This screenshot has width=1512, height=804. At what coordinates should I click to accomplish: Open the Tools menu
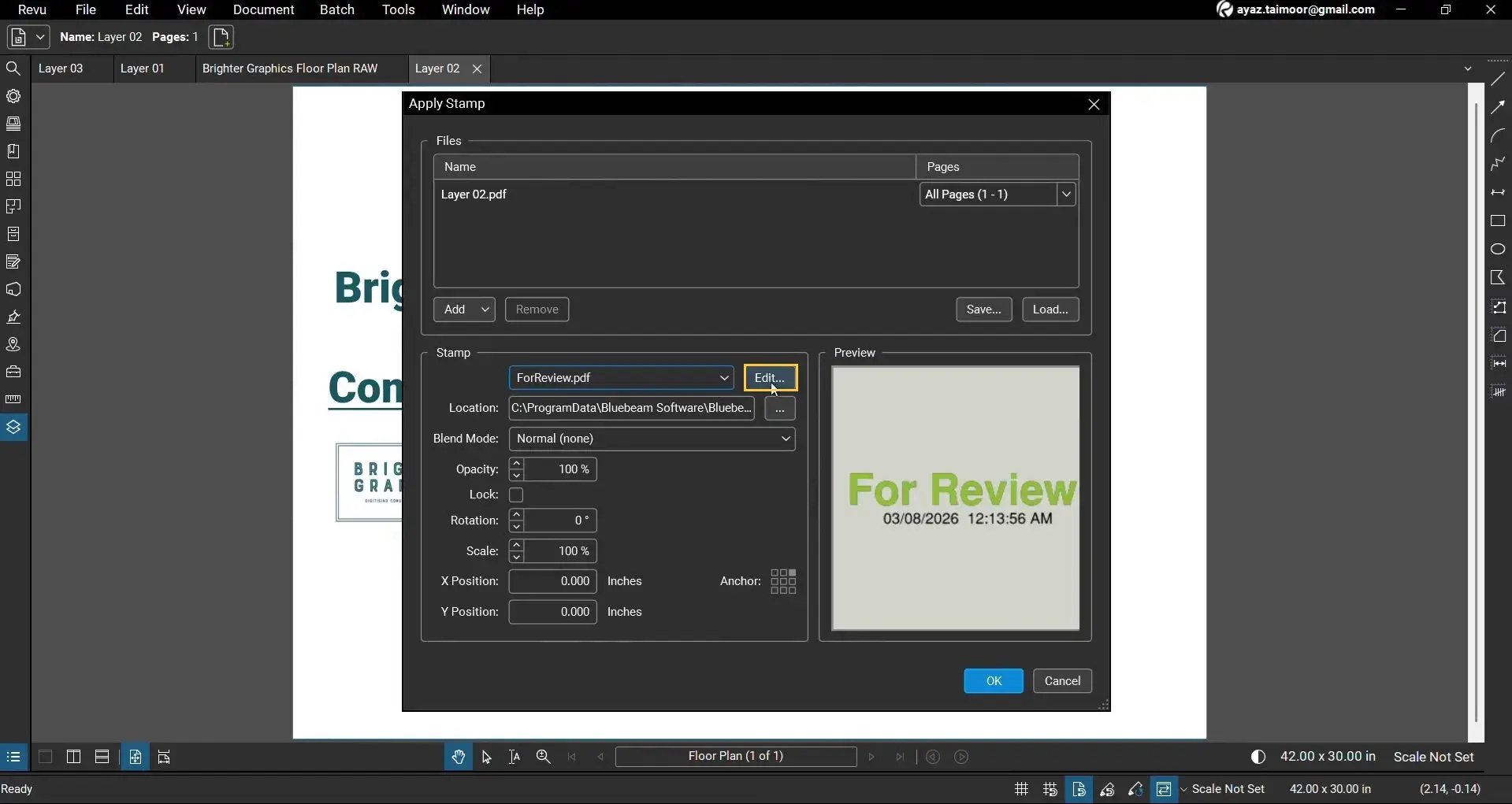coord(398,9)
